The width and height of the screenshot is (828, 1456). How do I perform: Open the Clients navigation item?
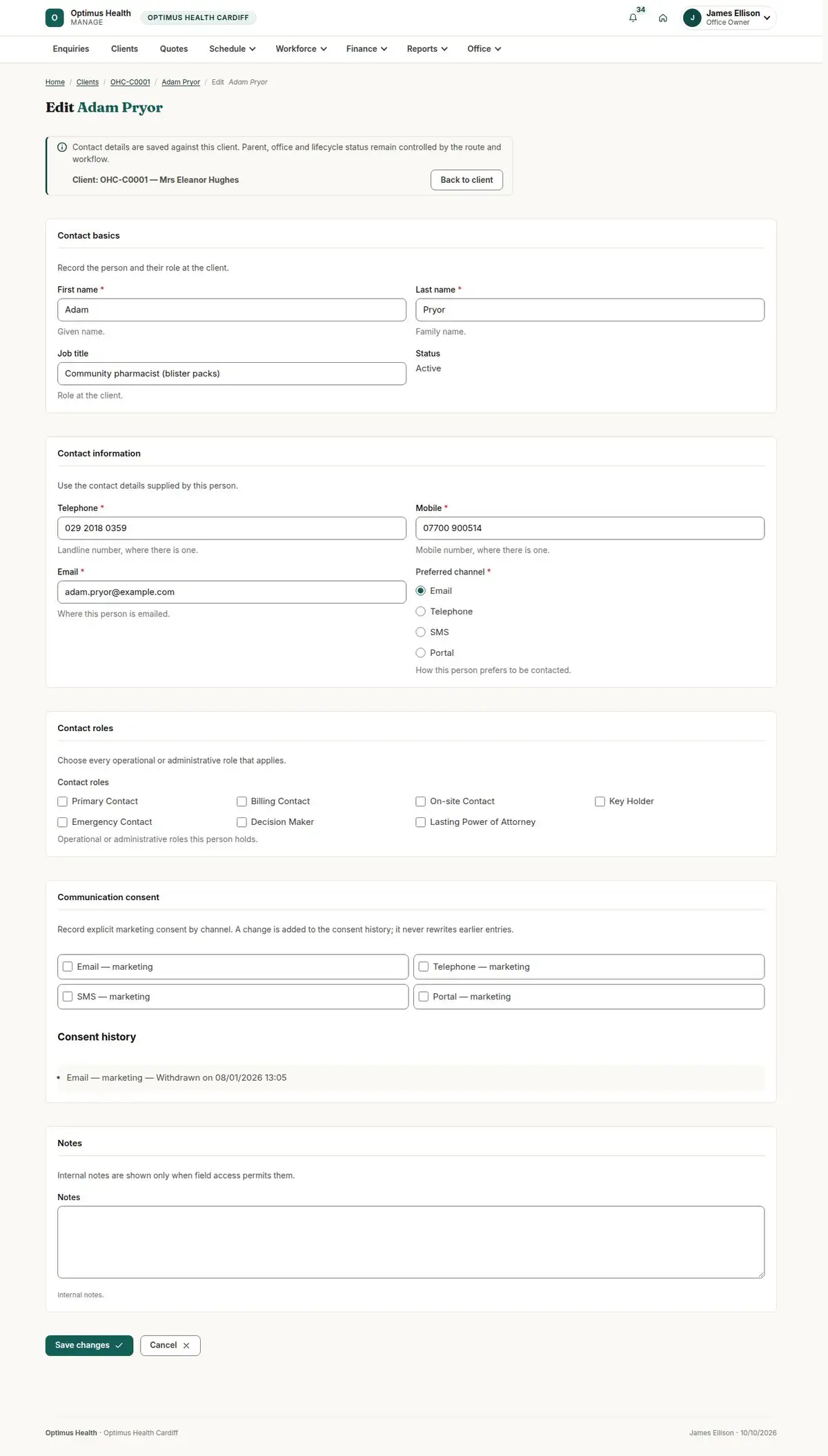tap(124, 49)
